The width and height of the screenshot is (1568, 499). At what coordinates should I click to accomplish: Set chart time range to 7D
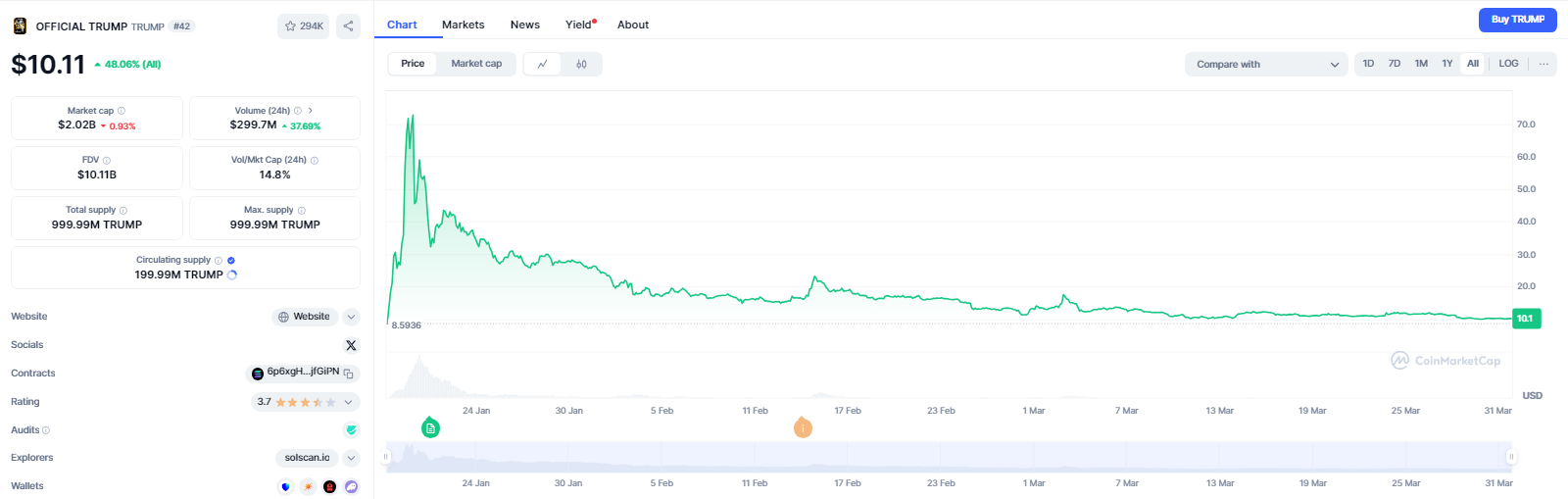[x=1394, y=64]
